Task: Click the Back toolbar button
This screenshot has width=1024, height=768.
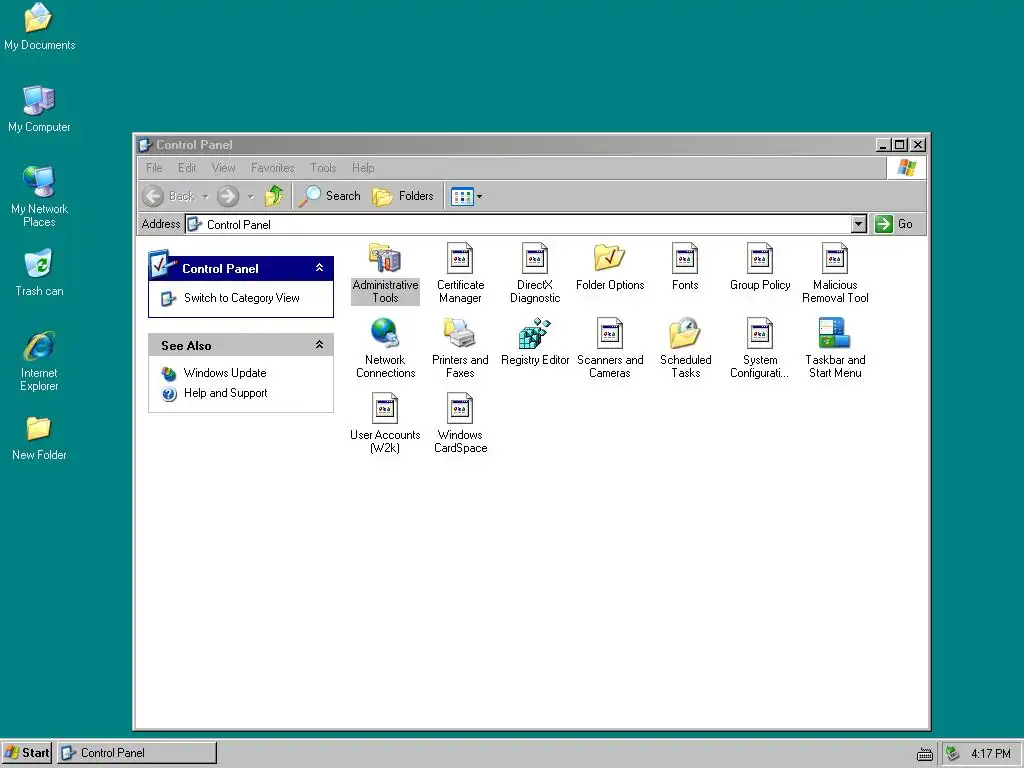Action: coord(168,196)
